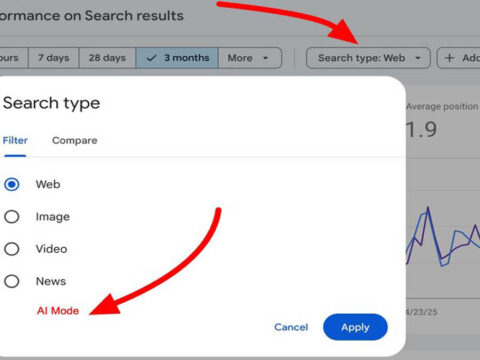Click the AI Mode label
Viewport: 480px width, 360px height.
58,311
